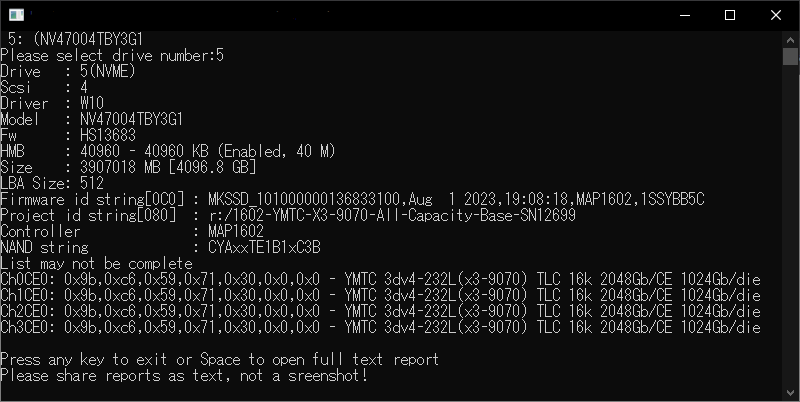800x402 pixels.
Task: Click the Project id string line
Action: [x=288, y=215]
